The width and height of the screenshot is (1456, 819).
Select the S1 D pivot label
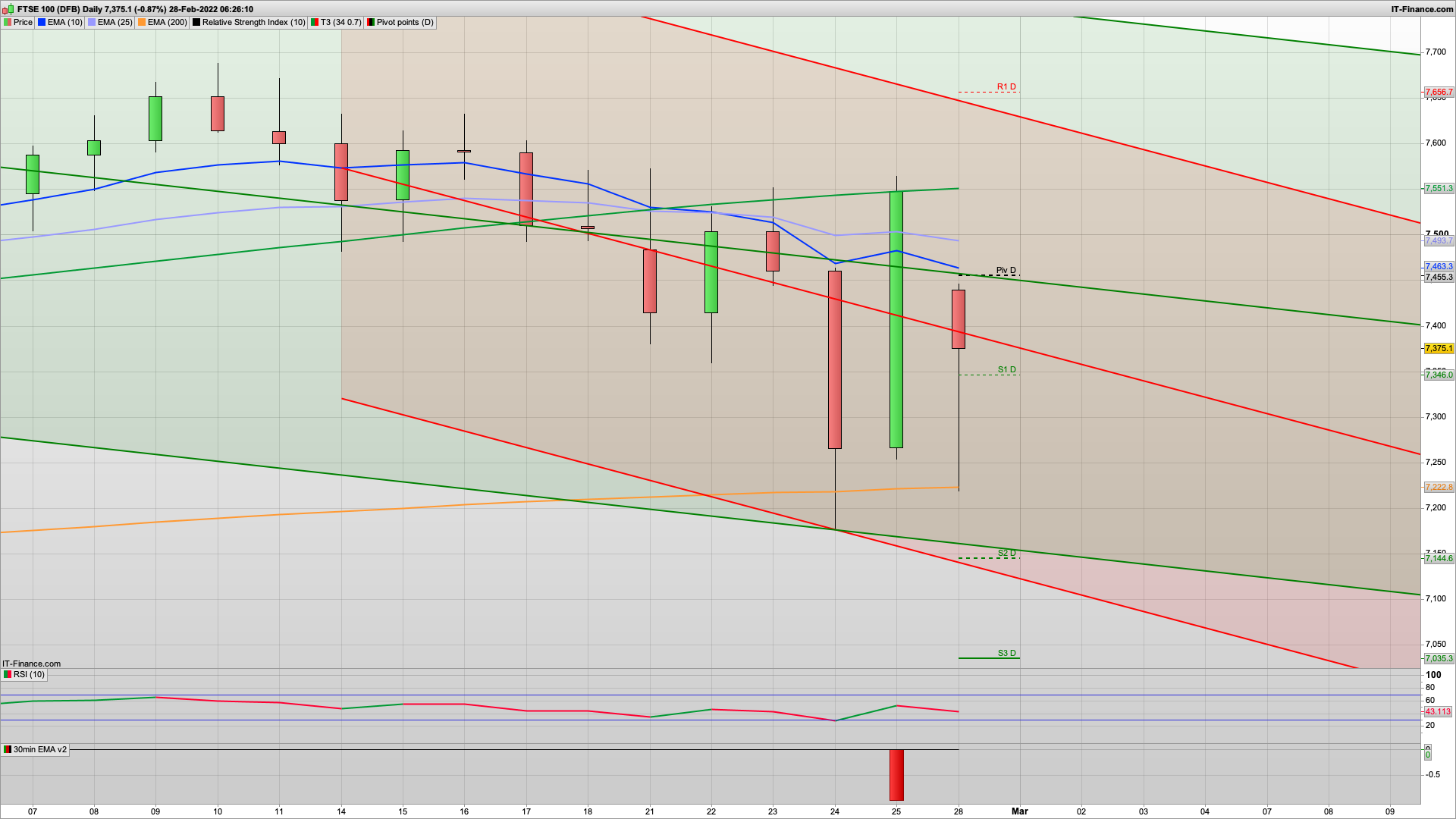[1006, 369]
